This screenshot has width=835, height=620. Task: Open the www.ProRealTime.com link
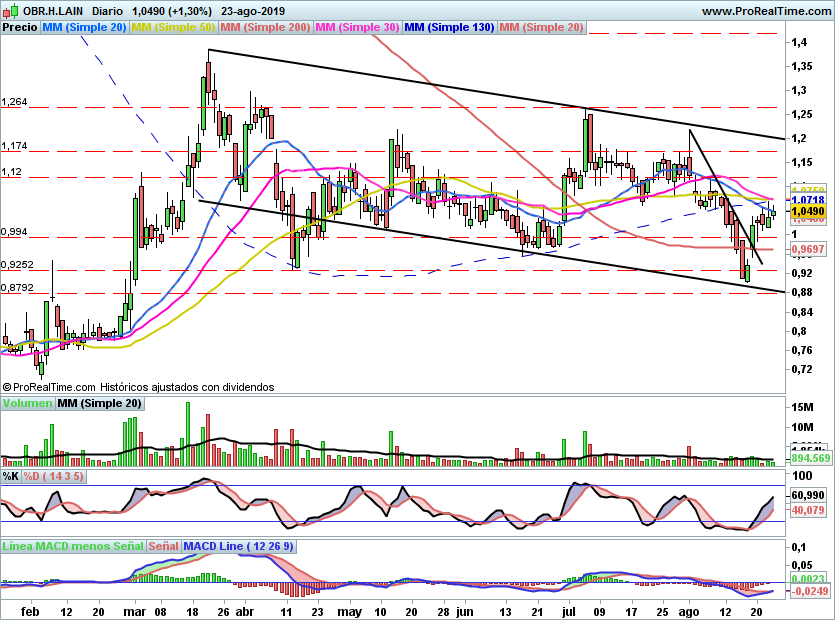point(766,11)
